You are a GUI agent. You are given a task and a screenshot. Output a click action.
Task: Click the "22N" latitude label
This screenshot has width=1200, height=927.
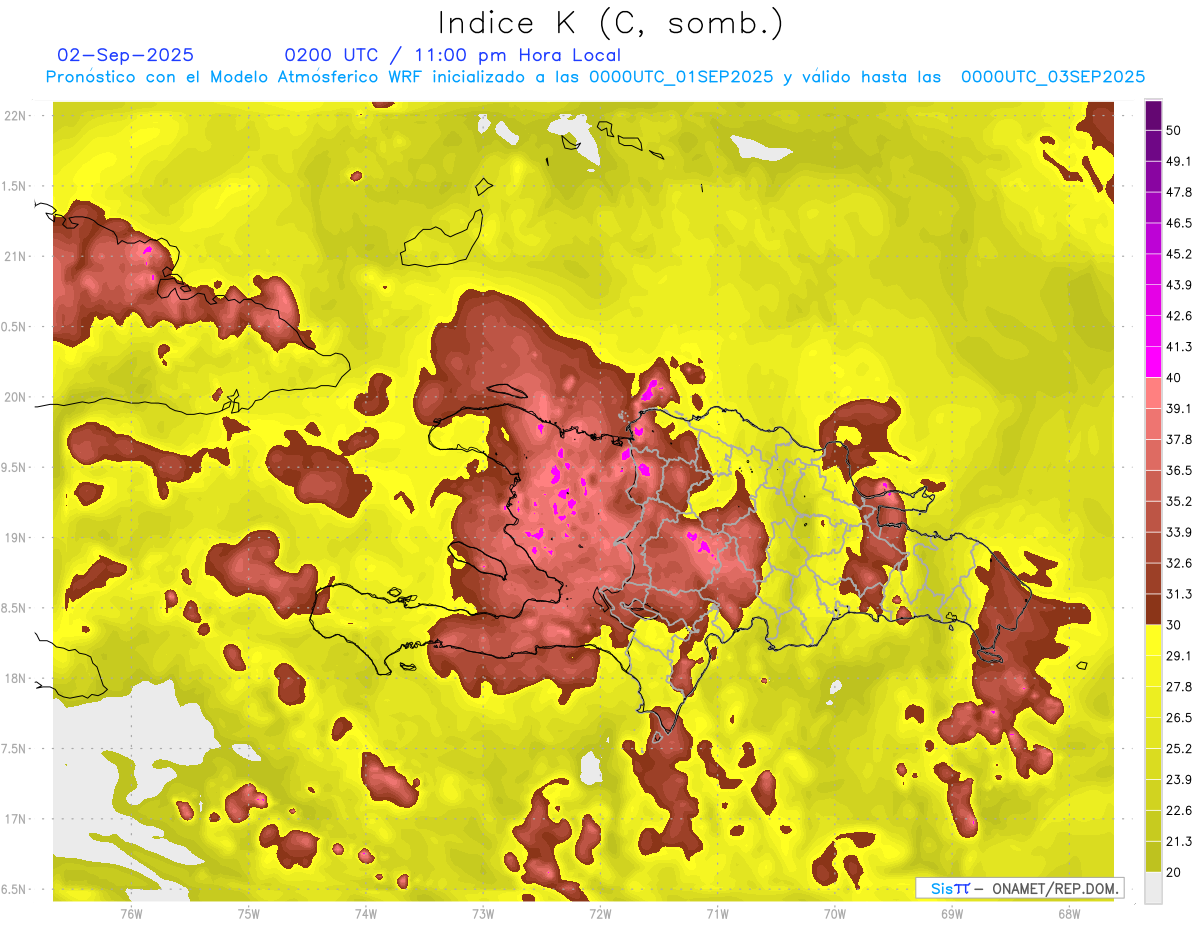pyautogui.click(x=16, y=116)
